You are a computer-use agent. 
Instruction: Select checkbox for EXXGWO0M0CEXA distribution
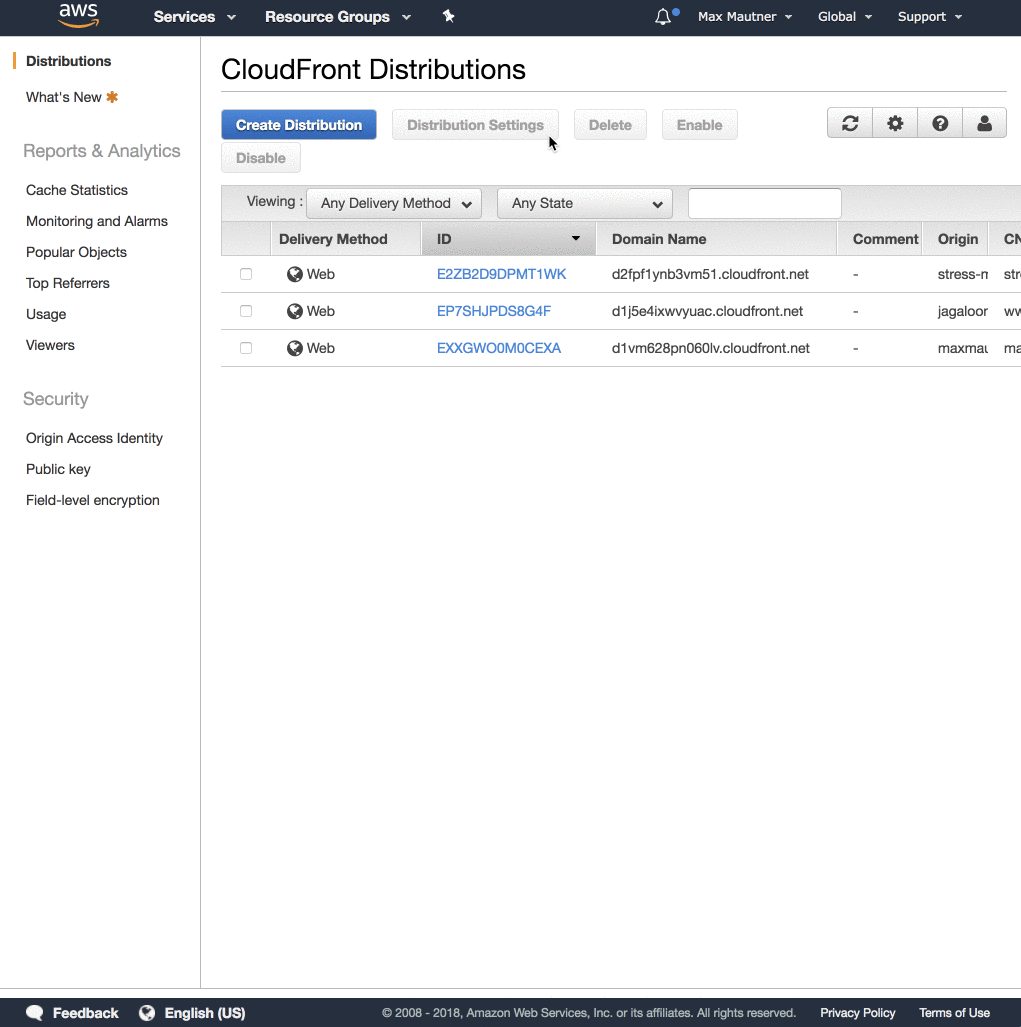[x=246, y=348]
